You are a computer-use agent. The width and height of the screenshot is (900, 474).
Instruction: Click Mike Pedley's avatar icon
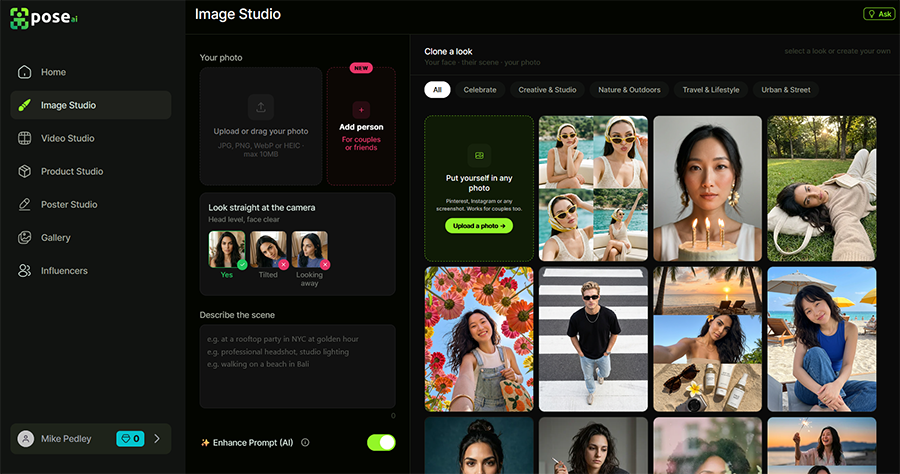pyautogui.click(x=26, y=438)
